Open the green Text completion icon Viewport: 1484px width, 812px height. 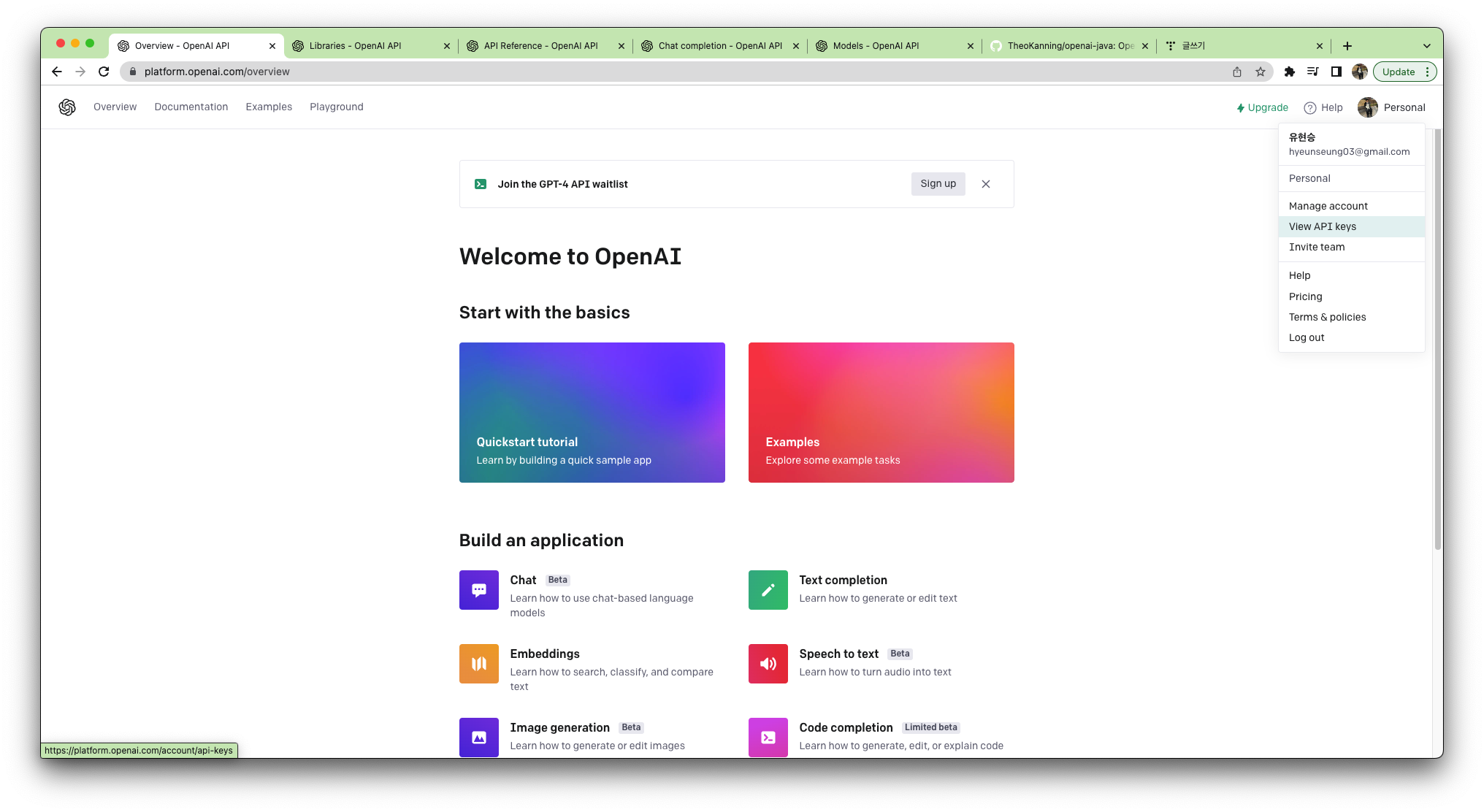pos(768,590)
